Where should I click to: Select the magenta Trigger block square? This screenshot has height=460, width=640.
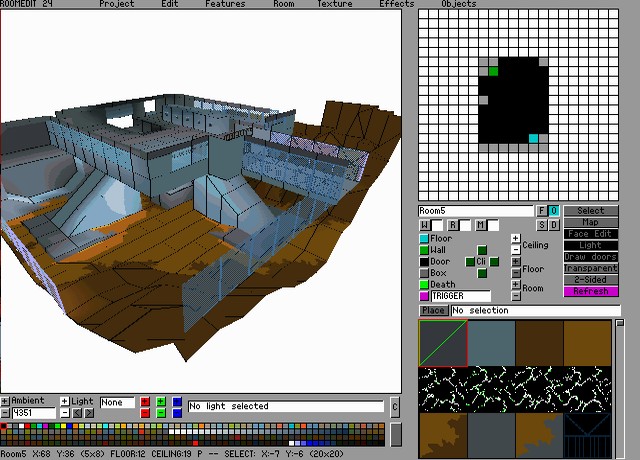point(424,297)
